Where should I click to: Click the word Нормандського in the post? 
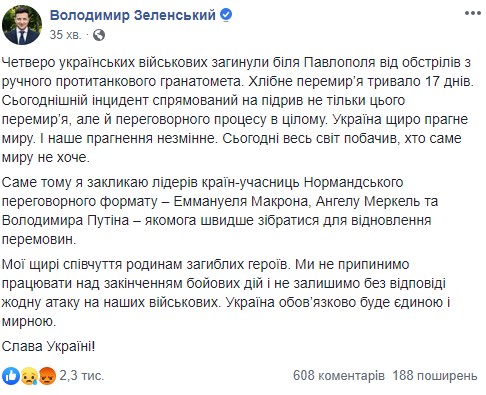tap(354, 182)
